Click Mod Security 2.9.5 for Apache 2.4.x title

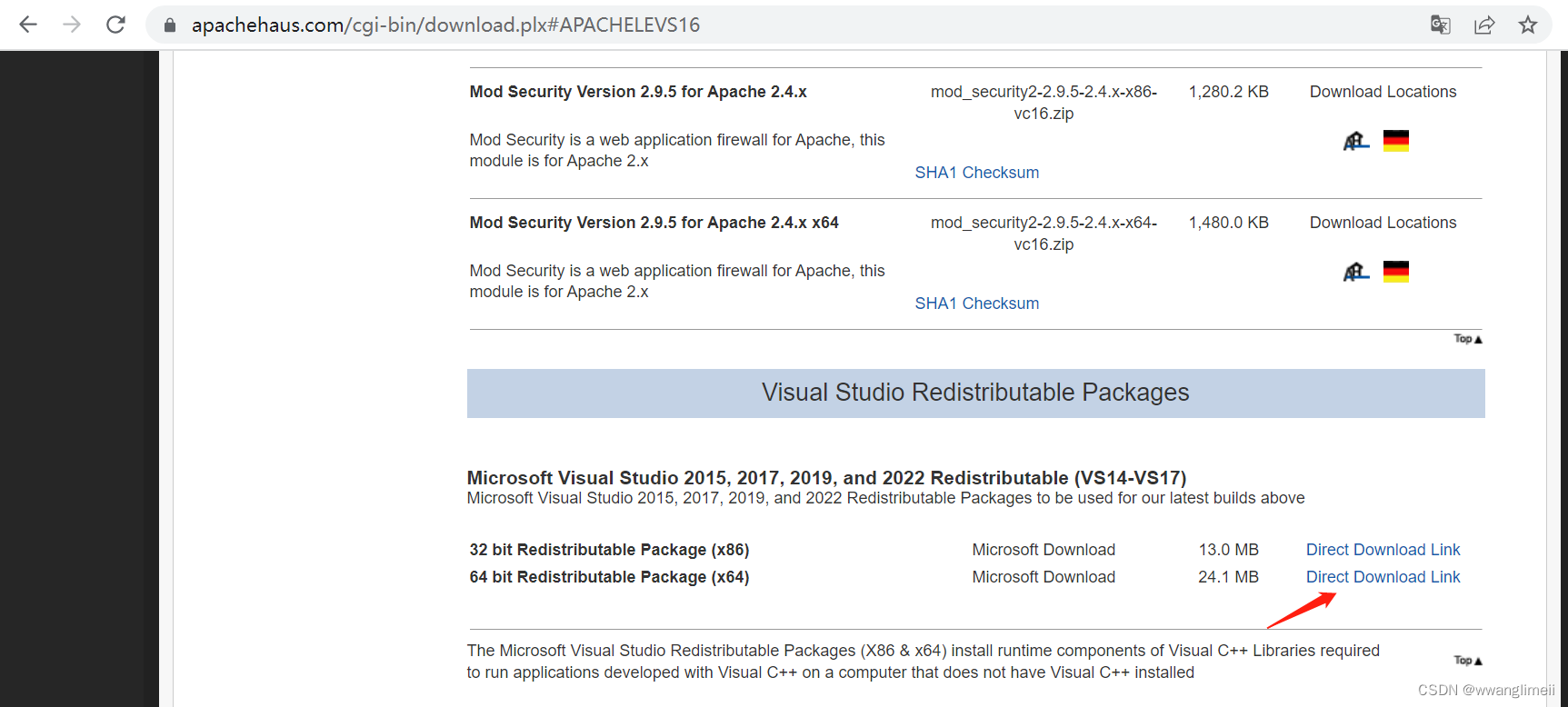click(x=638, y=92)
